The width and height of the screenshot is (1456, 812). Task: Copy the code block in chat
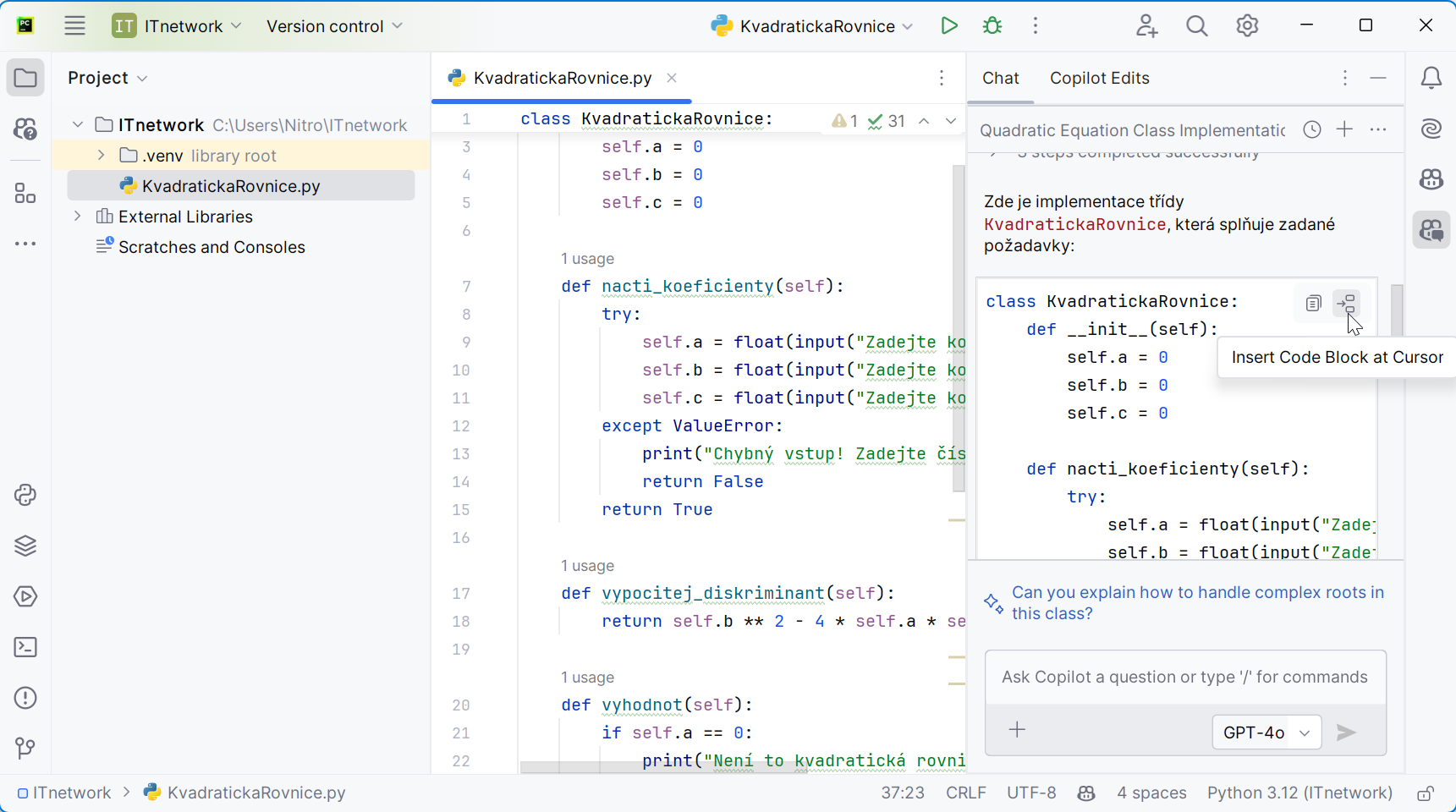tap(1313, 303)
